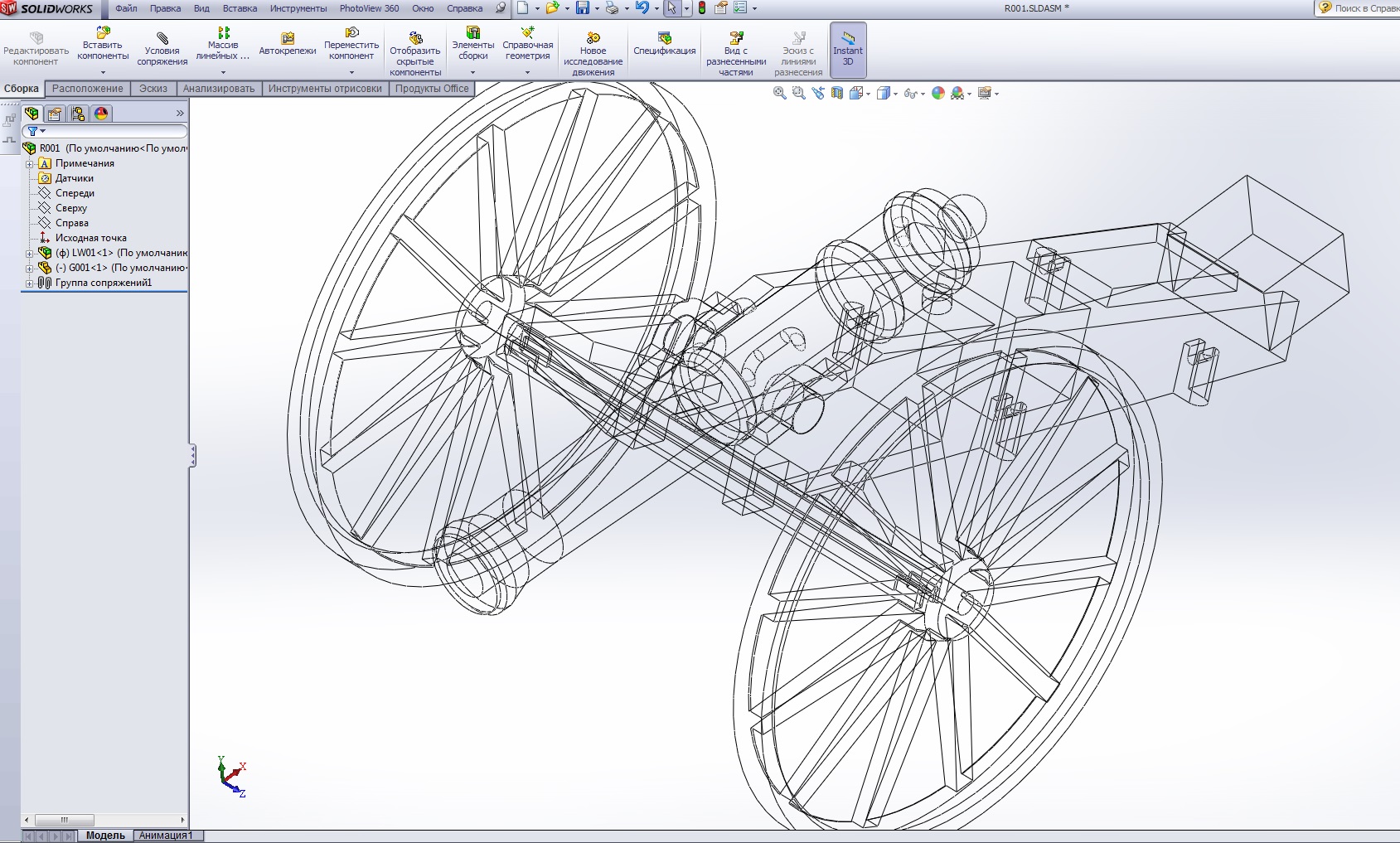Switch to the Анализировать tab
Screen dimensions: 1400x843
tap(219, 89)
